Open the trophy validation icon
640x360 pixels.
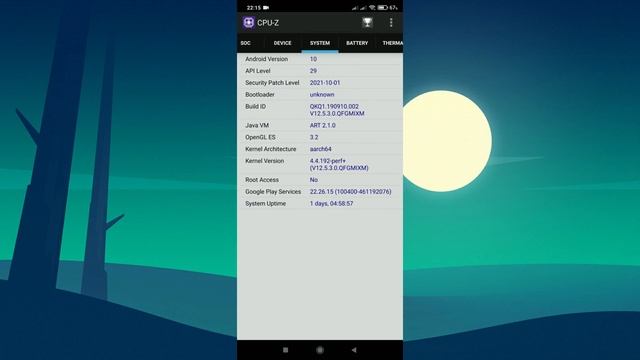coord(367,22)
